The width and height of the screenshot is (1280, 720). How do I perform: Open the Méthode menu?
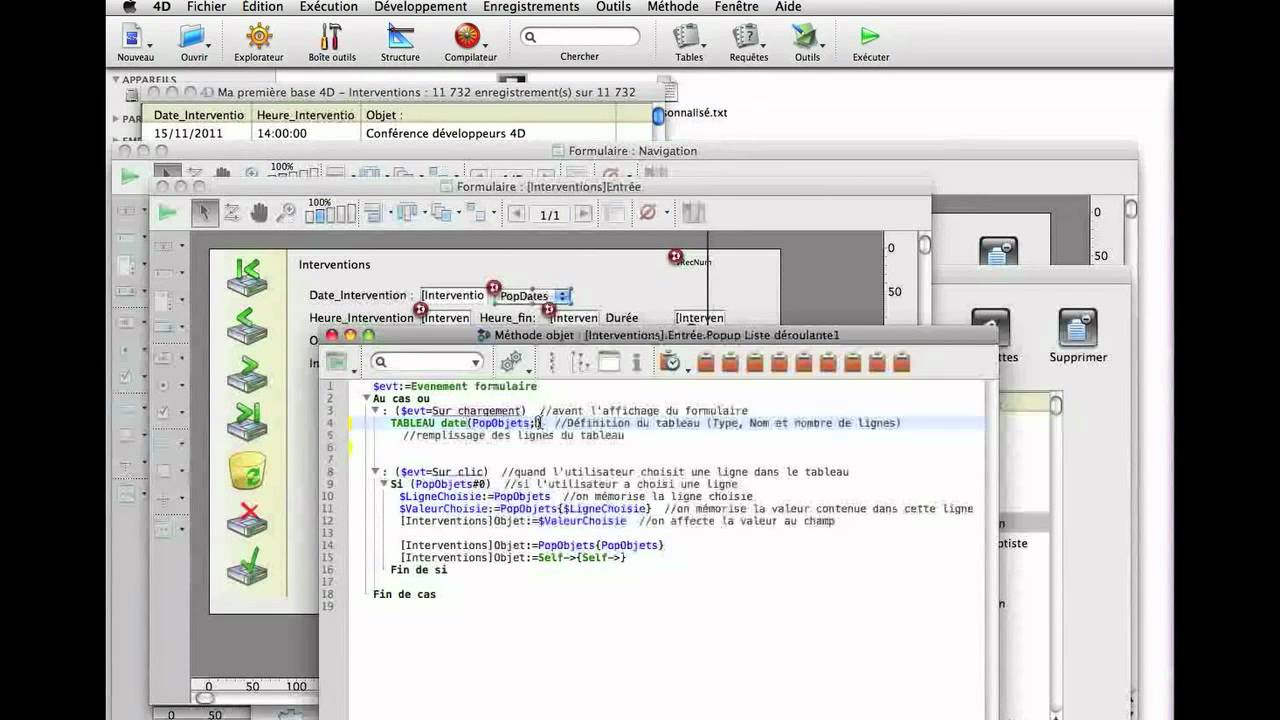673,7
